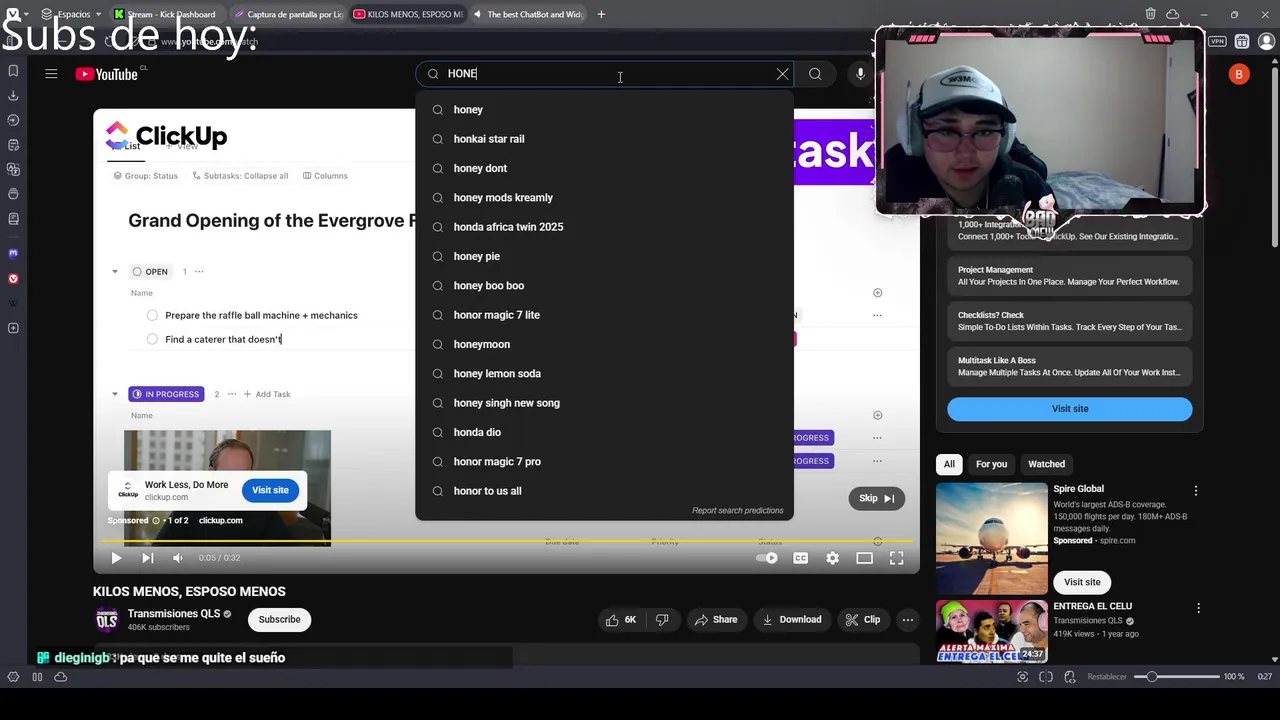Dislike the video with thumbs down
The height and width of the screenshot is (720, 1280).
pyautogui.click(x=662, y=620)
